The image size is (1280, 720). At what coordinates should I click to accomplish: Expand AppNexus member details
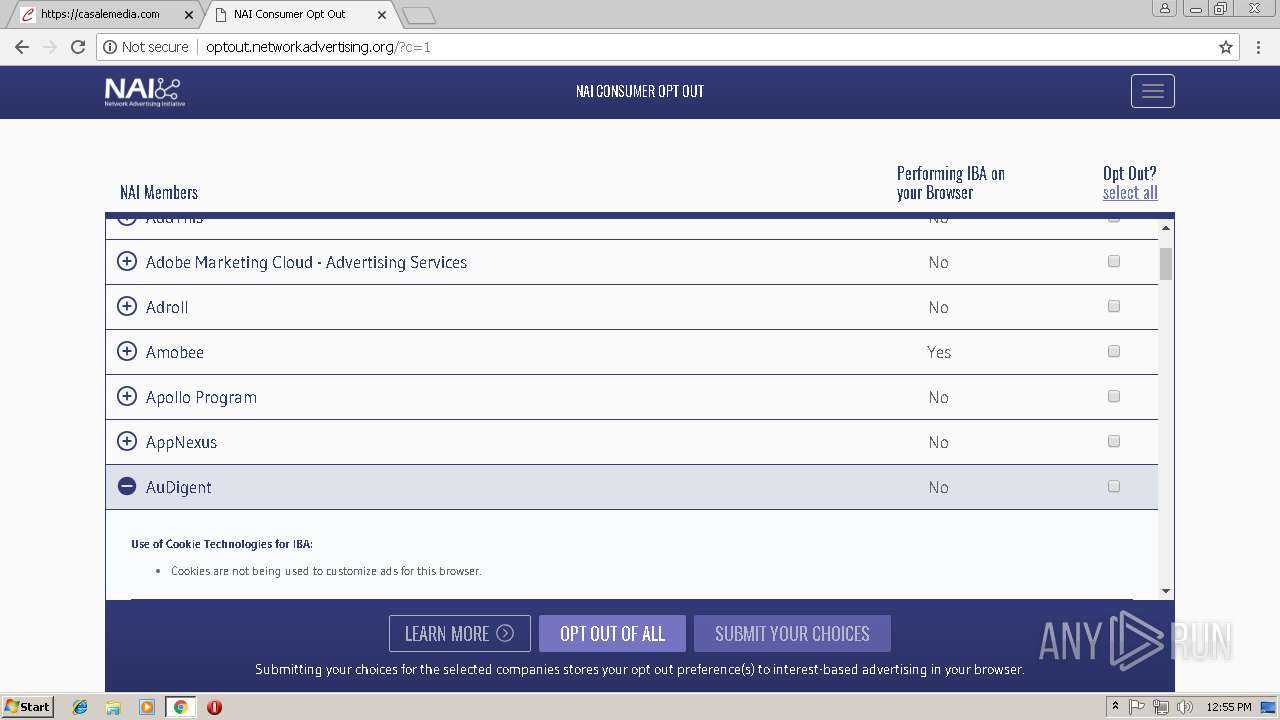pyautogui.click(x=127, y=442)
